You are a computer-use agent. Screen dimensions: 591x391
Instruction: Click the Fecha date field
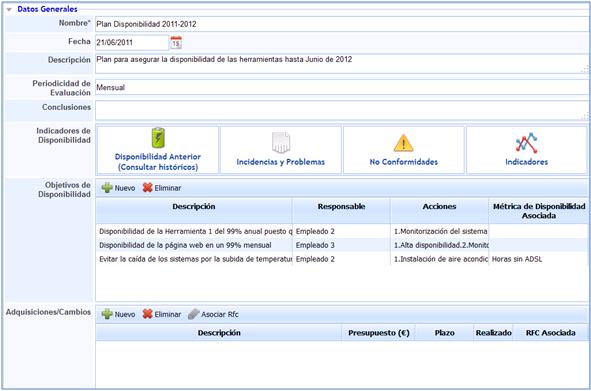pos(132,42)
